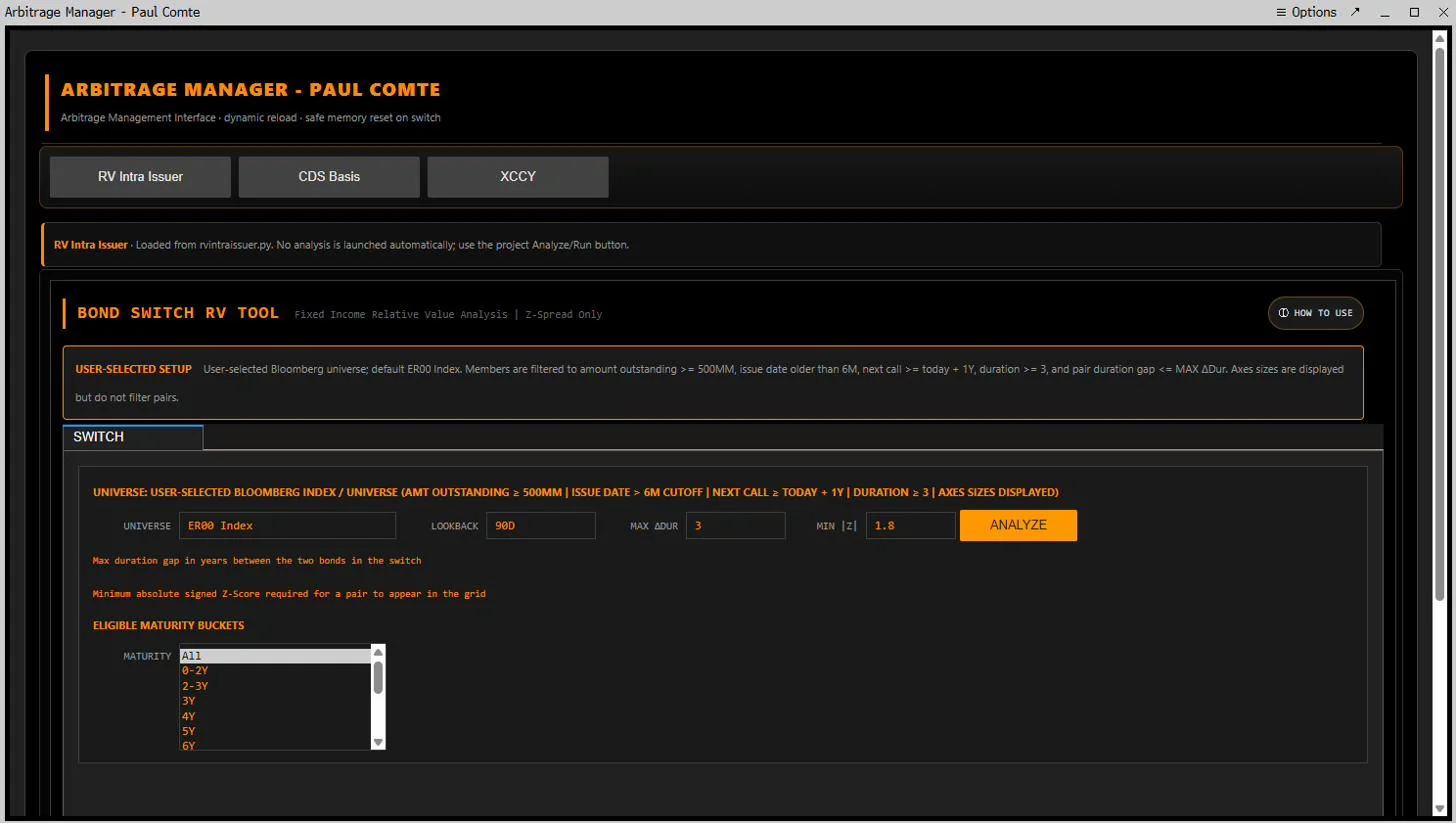Minimize the Arbitrage Manager window
This screenshot has width=1456, height=840.
(x=1385, y=12)
